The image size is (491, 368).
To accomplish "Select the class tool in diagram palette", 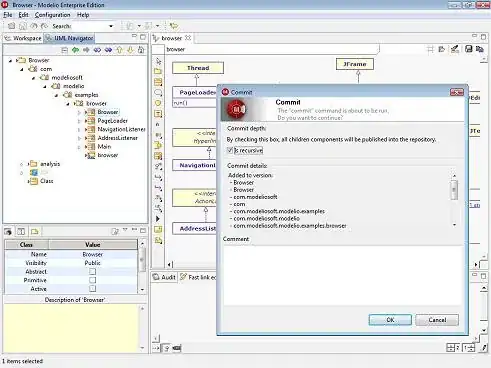I will (158, 82).
